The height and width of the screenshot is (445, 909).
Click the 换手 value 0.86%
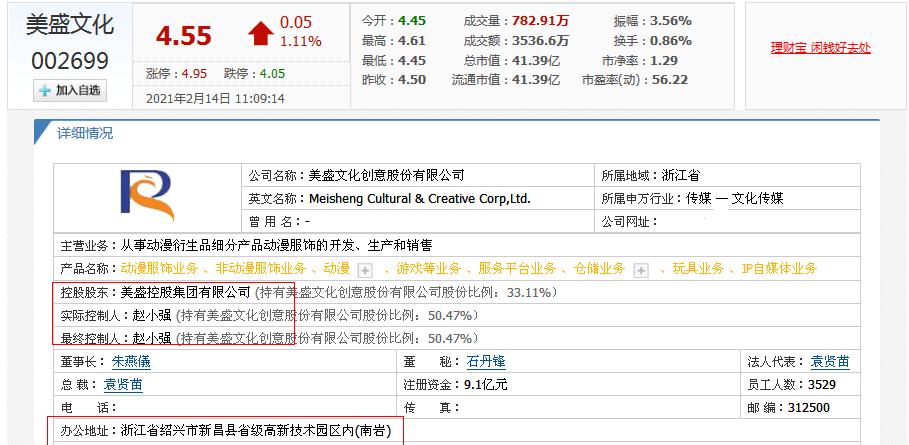tap(671, 41)
